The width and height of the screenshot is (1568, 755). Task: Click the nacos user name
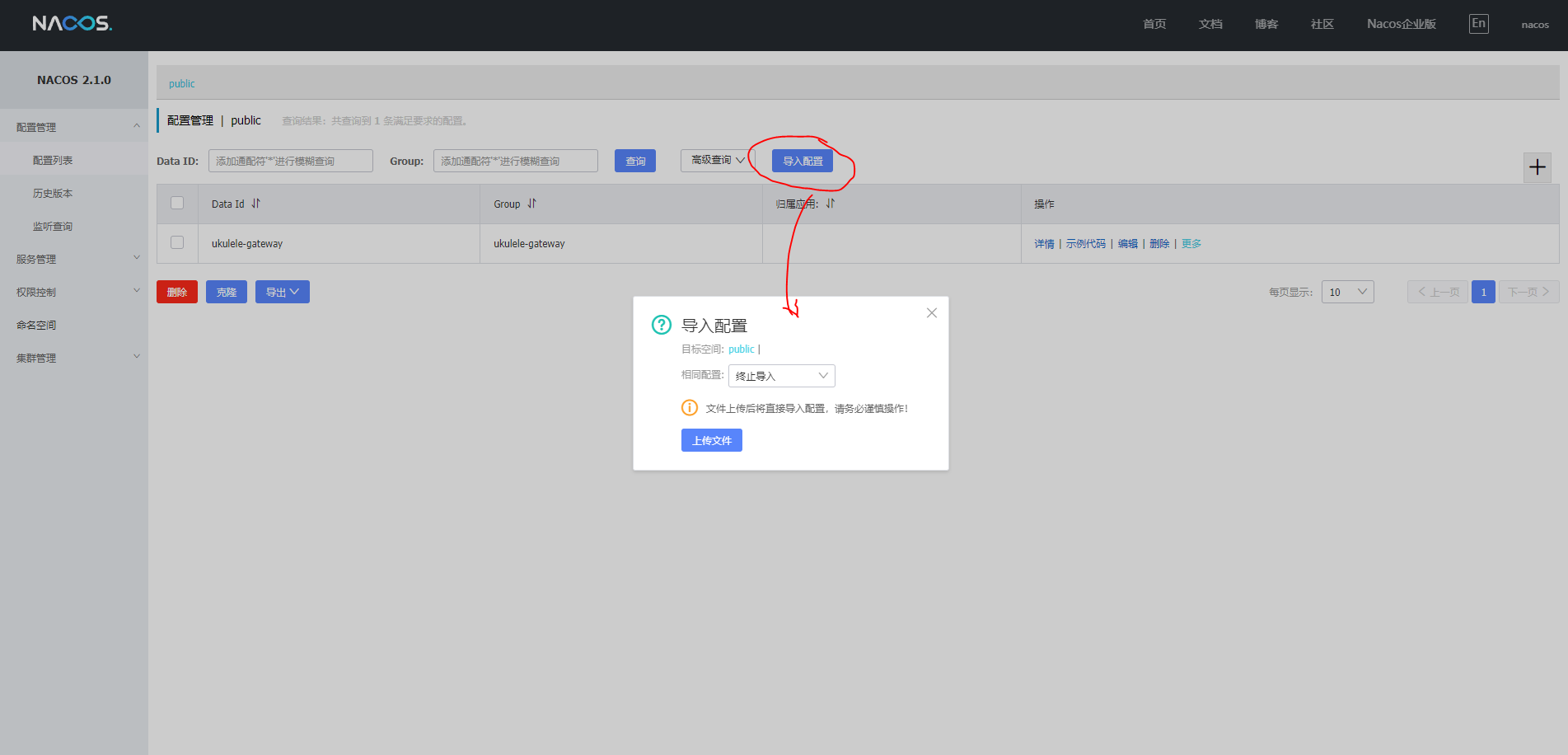pos(1535,25)
